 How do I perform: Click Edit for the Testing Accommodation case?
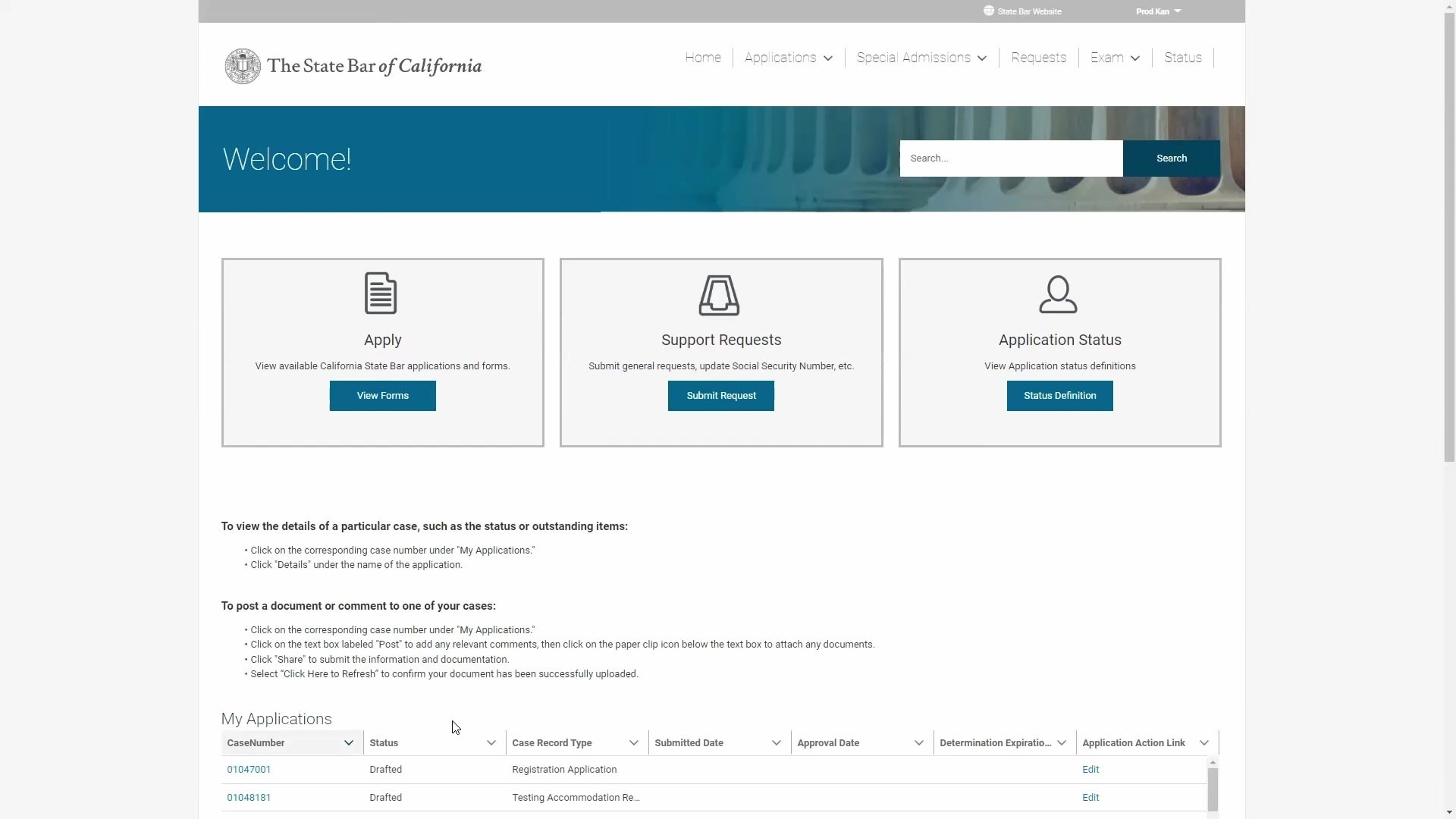[x=1090, y=798]
